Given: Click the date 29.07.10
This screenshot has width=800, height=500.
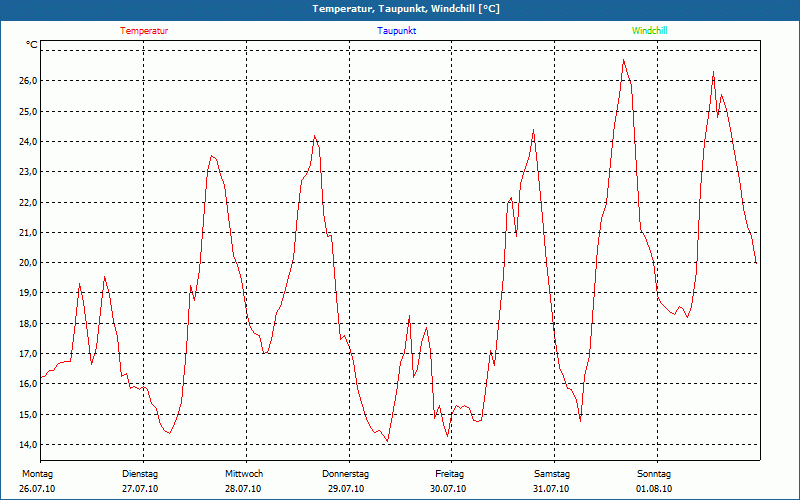Looking at the screenshot, I should tap(346, 489).
